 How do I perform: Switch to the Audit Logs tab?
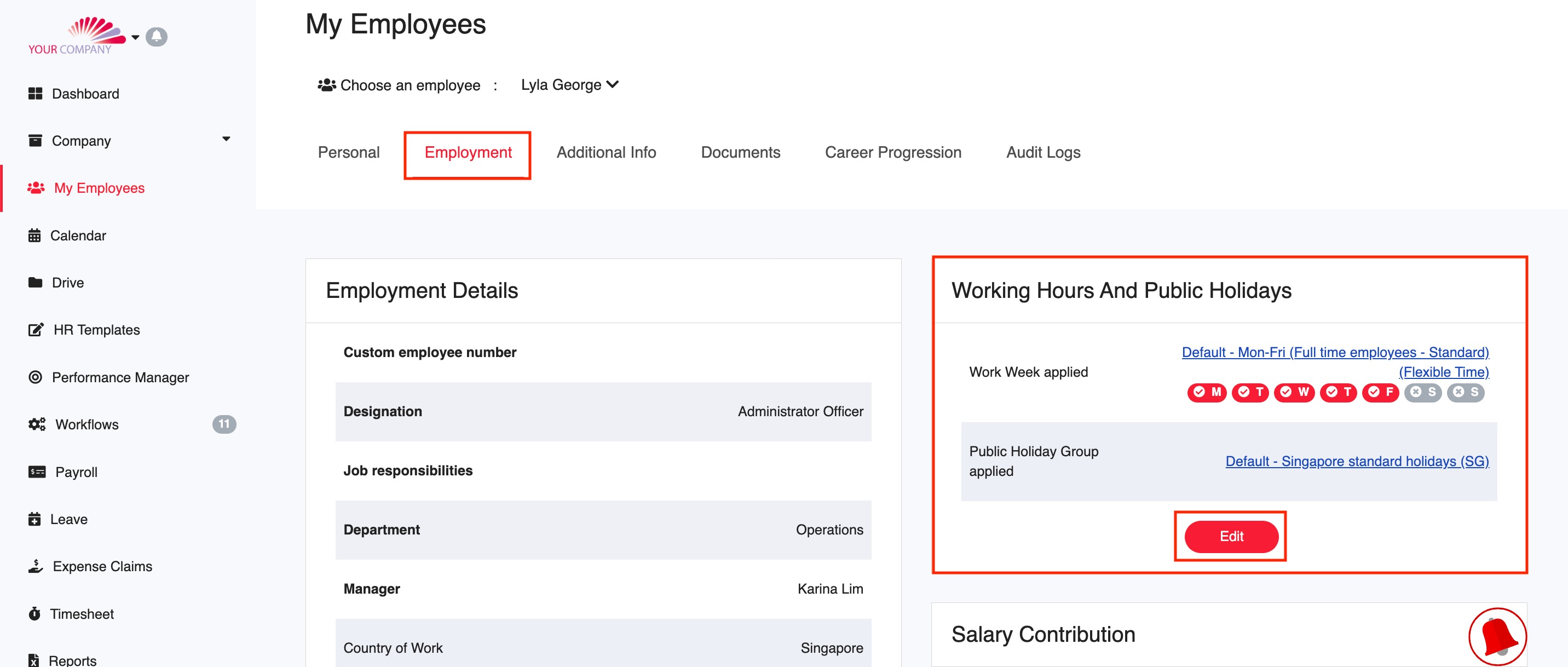1043,152
